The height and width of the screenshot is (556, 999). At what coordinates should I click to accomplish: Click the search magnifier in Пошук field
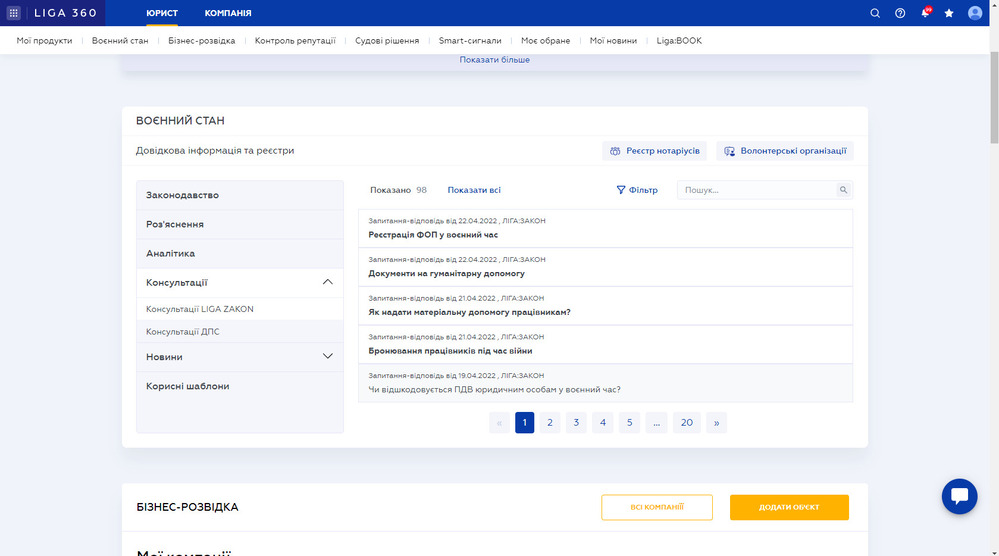coord(843,190)
